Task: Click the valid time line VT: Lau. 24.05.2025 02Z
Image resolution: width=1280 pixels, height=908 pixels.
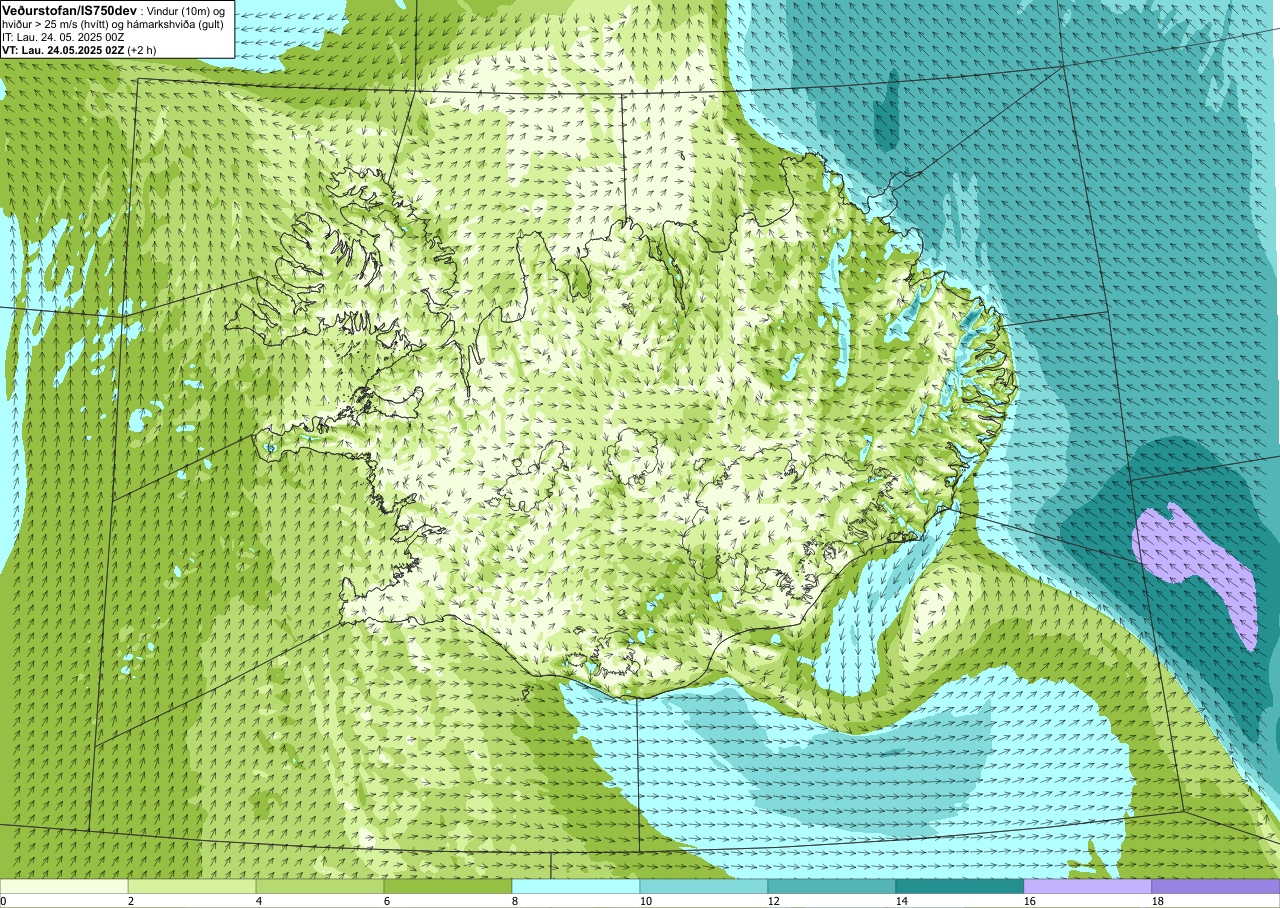Action: tap(64, 49)
